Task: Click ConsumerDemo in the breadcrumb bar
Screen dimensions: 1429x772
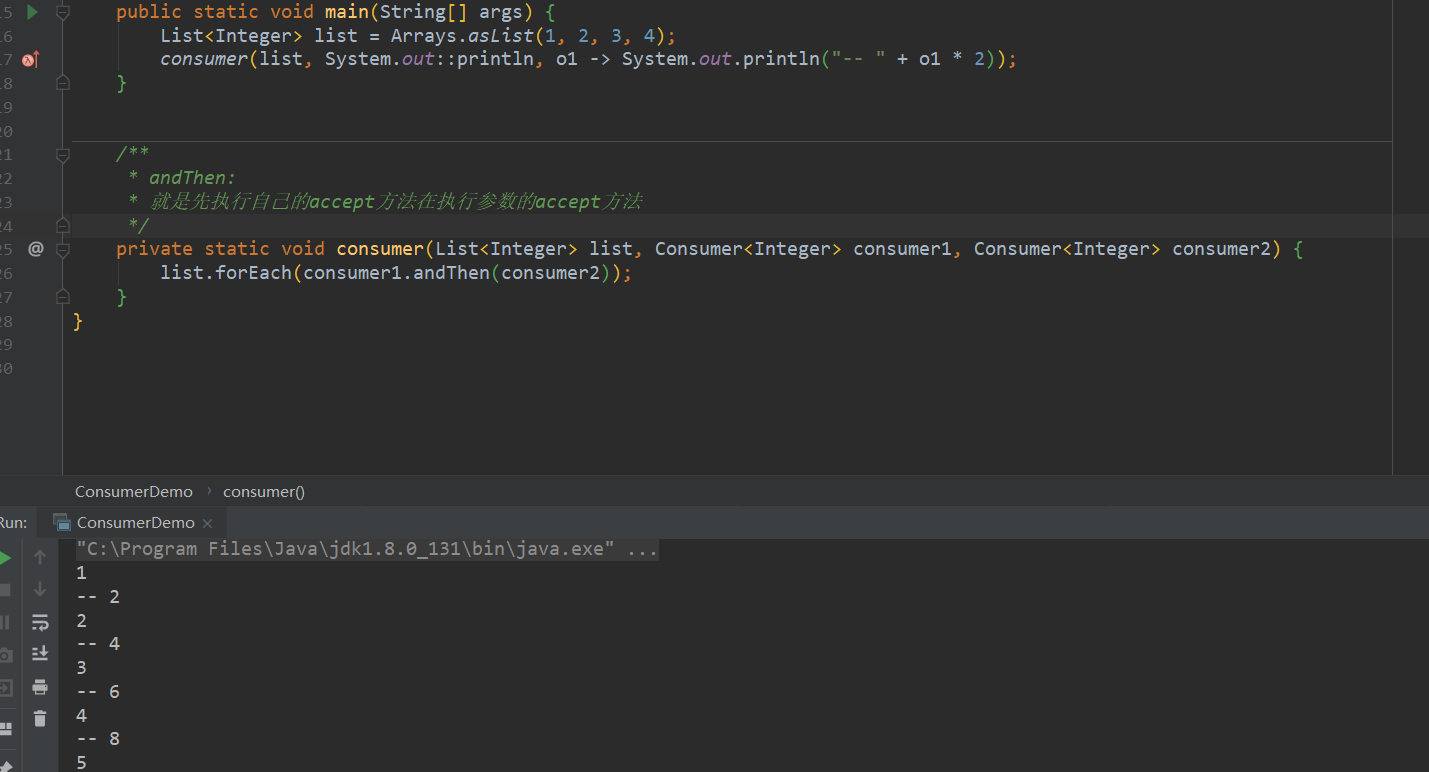Action: (134, 492)
